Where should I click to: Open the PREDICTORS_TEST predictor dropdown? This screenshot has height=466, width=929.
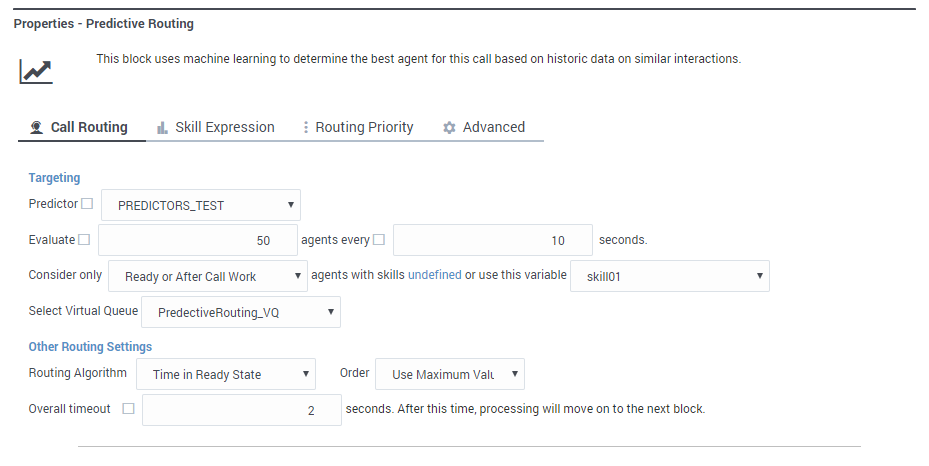point(201,205)
